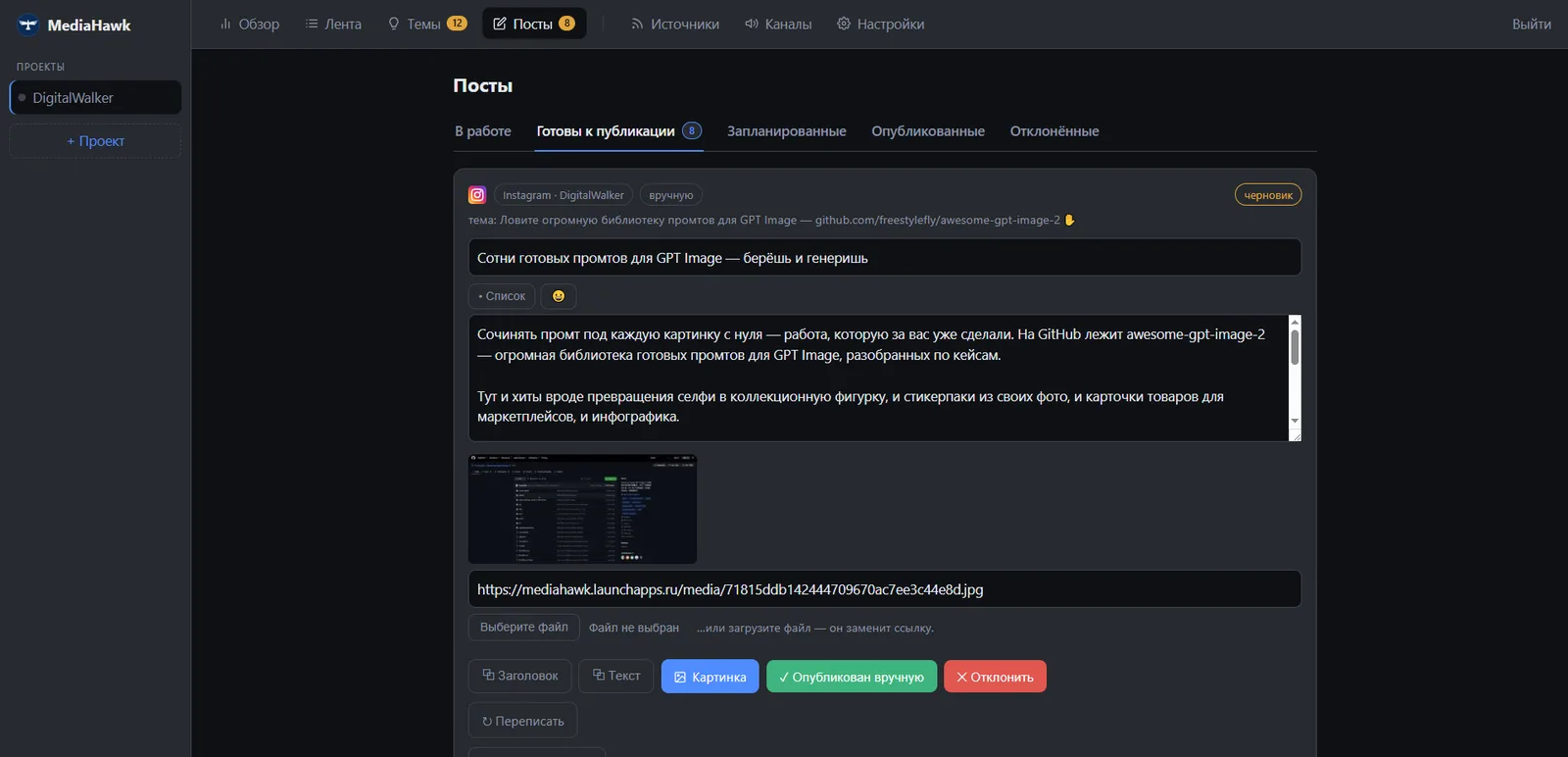Show the Опубликованные tab

click(928, 131)
